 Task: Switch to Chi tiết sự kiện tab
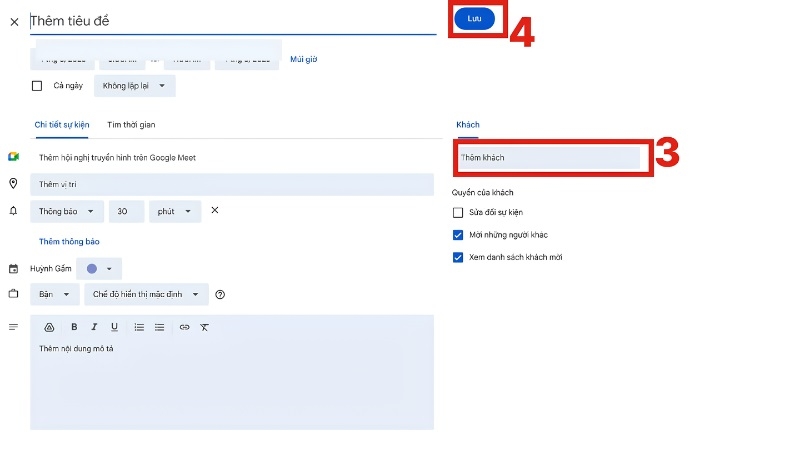(62, 124)
